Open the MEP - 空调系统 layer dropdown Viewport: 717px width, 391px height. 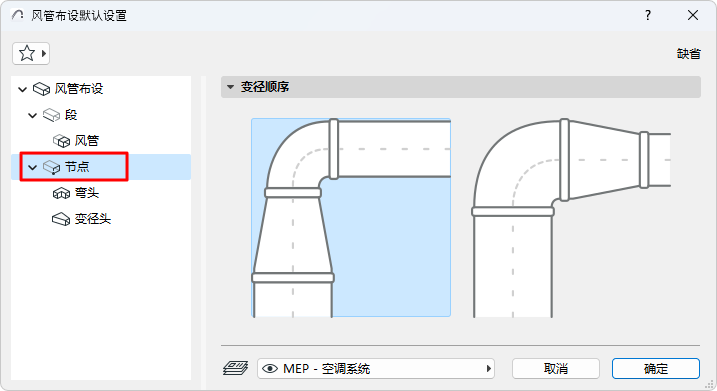376,369
